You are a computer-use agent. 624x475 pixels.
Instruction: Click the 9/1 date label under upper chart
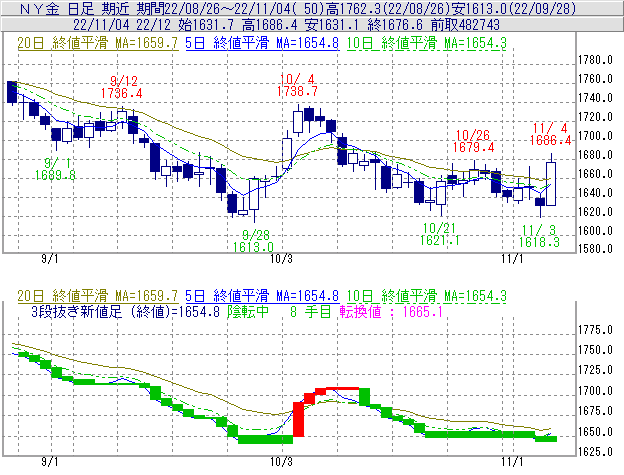click(50, 259)
